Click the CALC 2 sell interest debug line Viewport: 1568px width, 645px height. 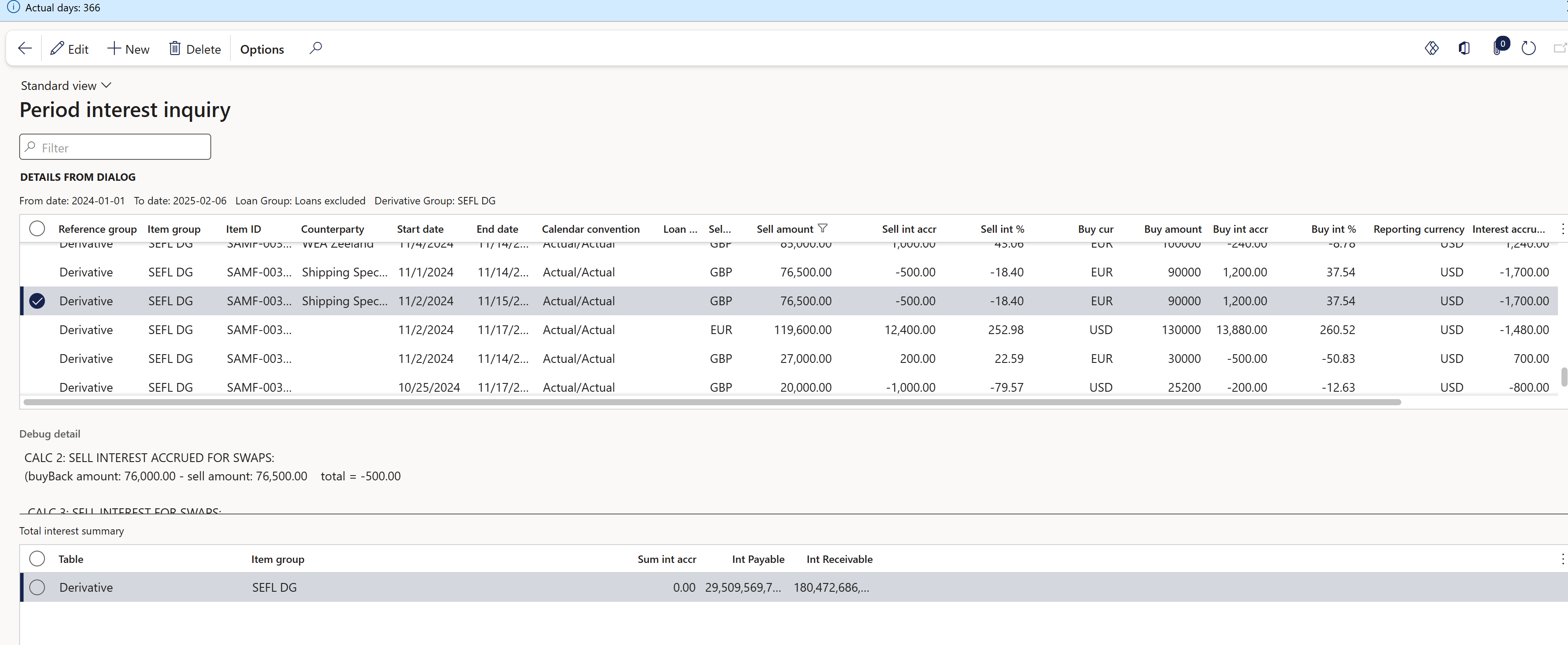[x=149, y=457]
